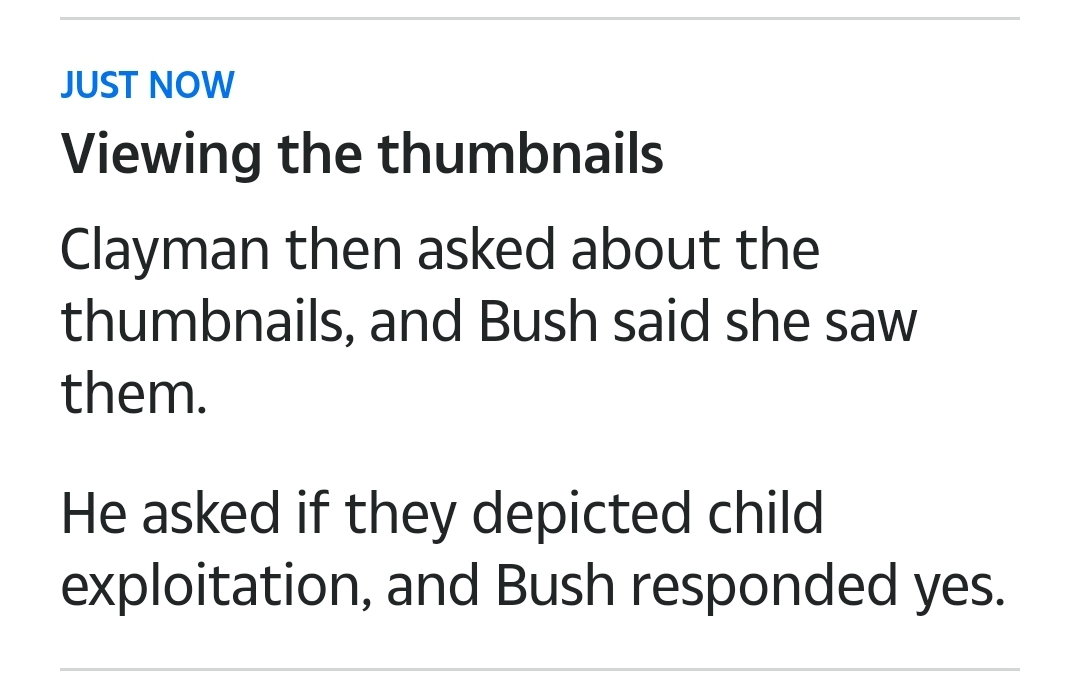Click the second paragraph starting 'He asked if'
This screenshot has height=678, width=1080.
533,548
